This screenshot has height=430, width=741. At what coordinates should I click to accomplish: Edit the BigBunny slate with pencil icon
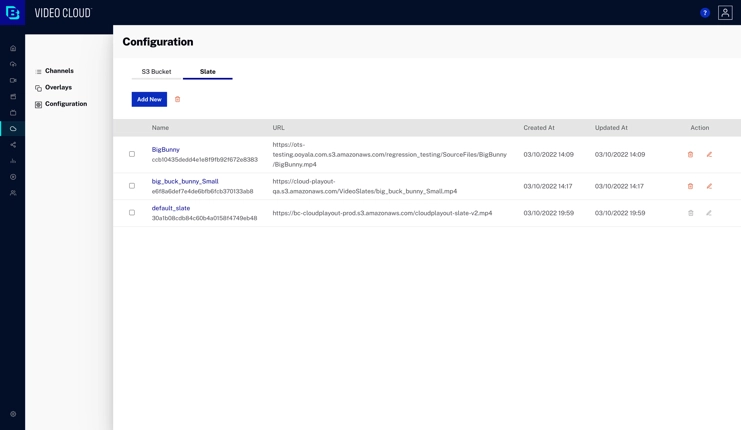tap(709, 155)
